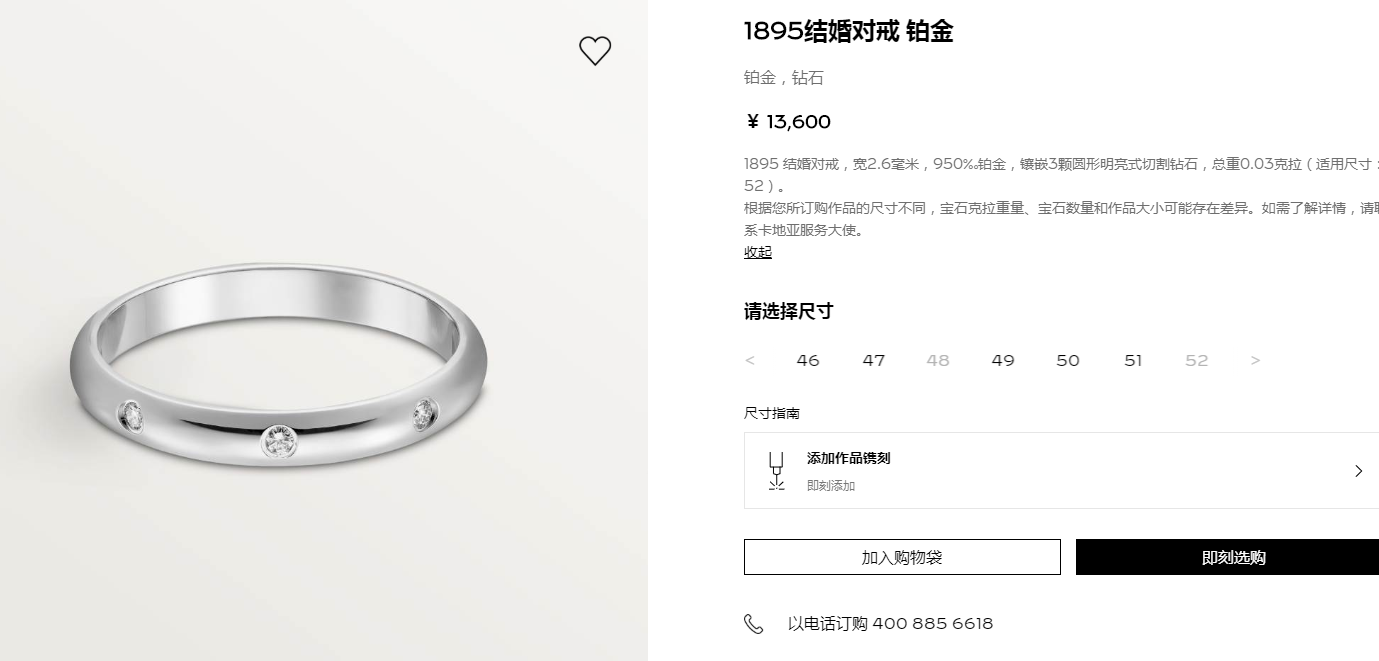Select ring size 51
Viewport: 1379px width, 661px height.
[x=1133, y=361]
